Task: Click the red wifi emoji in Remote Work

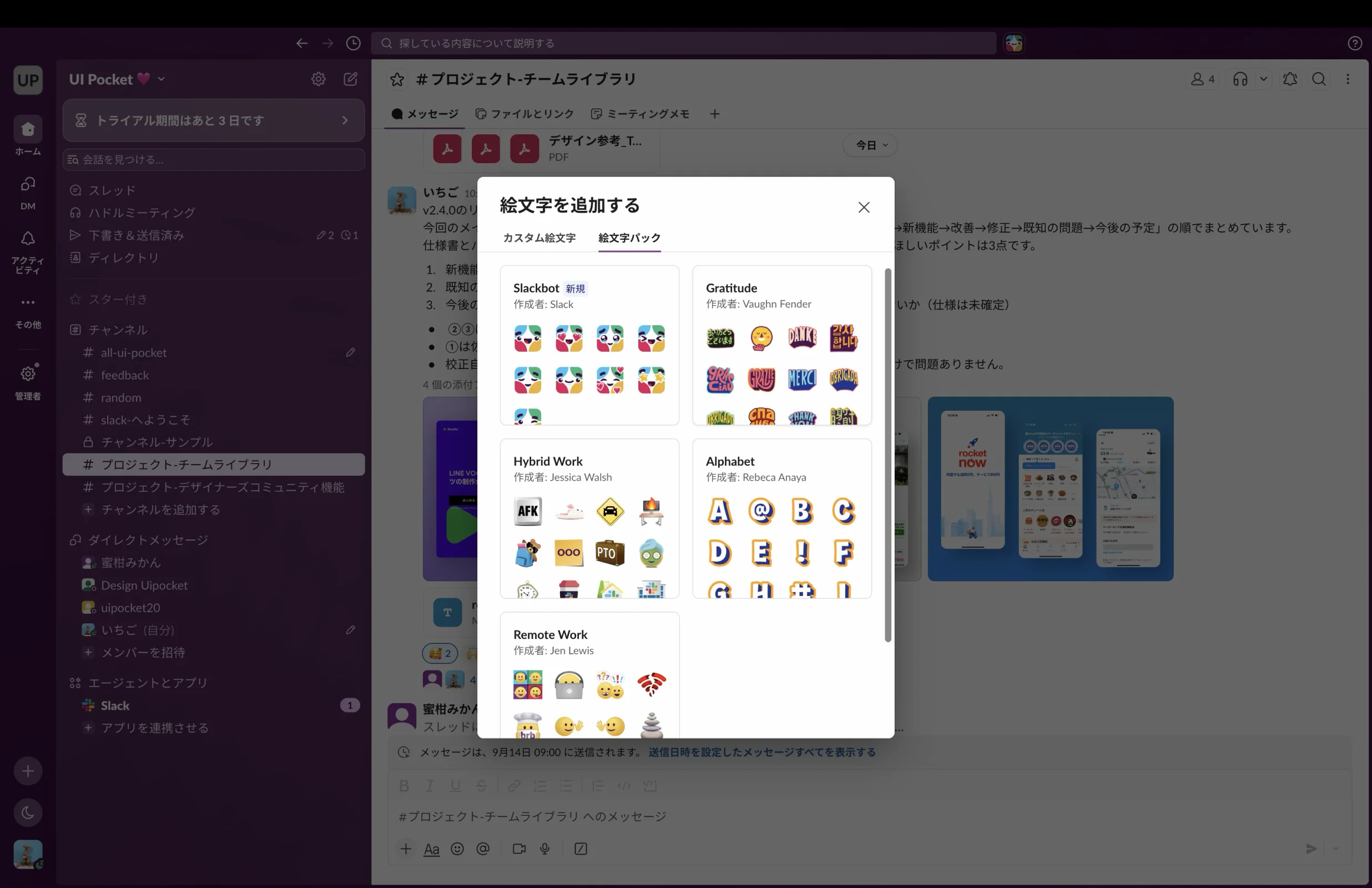Action: tap(651, 684)
